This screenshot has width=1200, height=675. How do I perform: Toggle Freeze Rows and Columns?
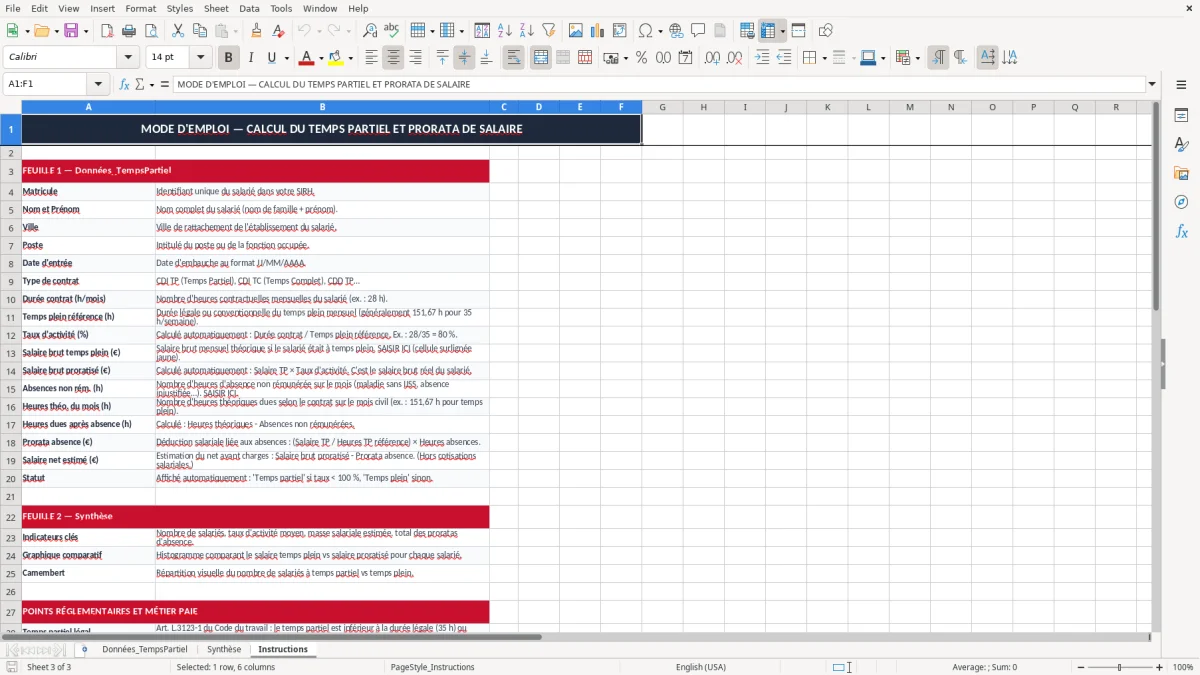point(768,31)
